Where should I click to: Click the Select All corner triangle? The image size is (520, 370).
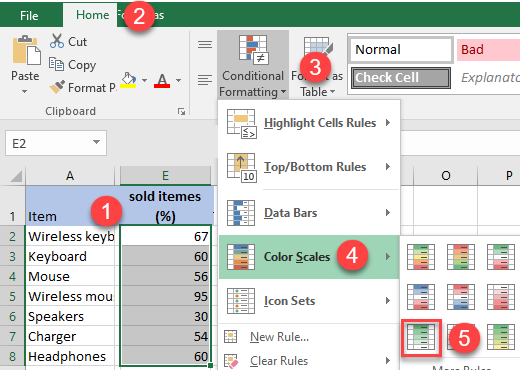click(16, 176)
